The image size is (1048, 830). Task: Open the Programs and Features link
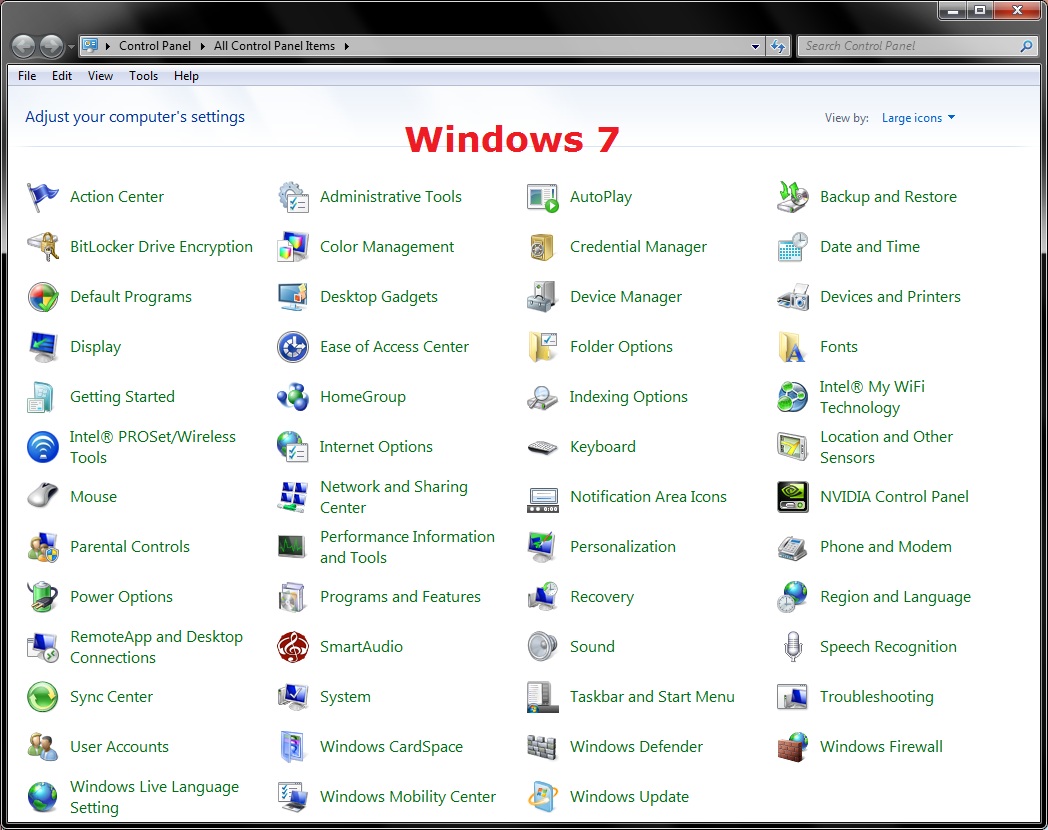click(400, 597)
